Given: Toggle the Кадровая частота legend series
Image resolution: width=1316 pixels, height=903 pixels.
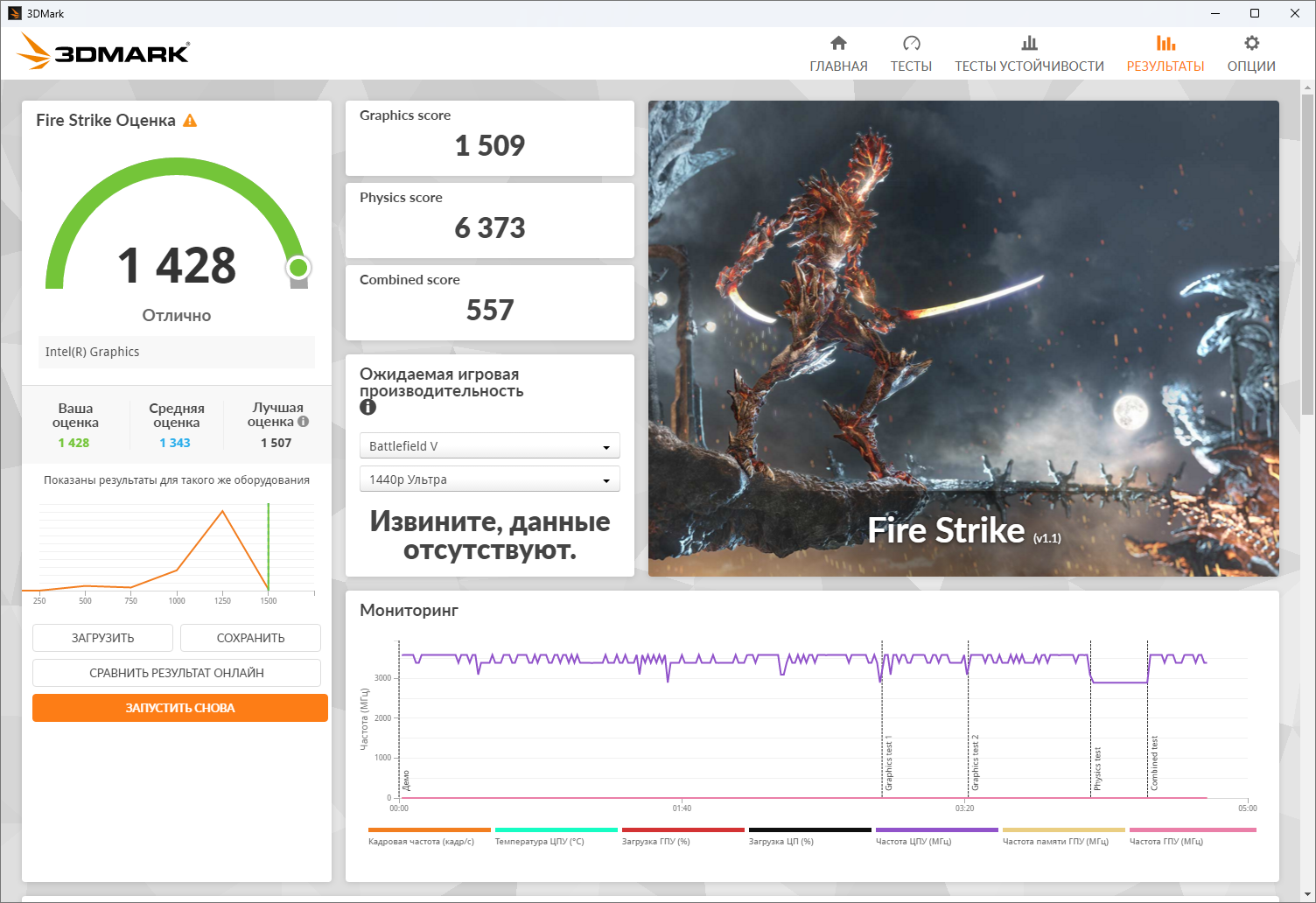Looking at the screenshot, I should pos(421,841).
